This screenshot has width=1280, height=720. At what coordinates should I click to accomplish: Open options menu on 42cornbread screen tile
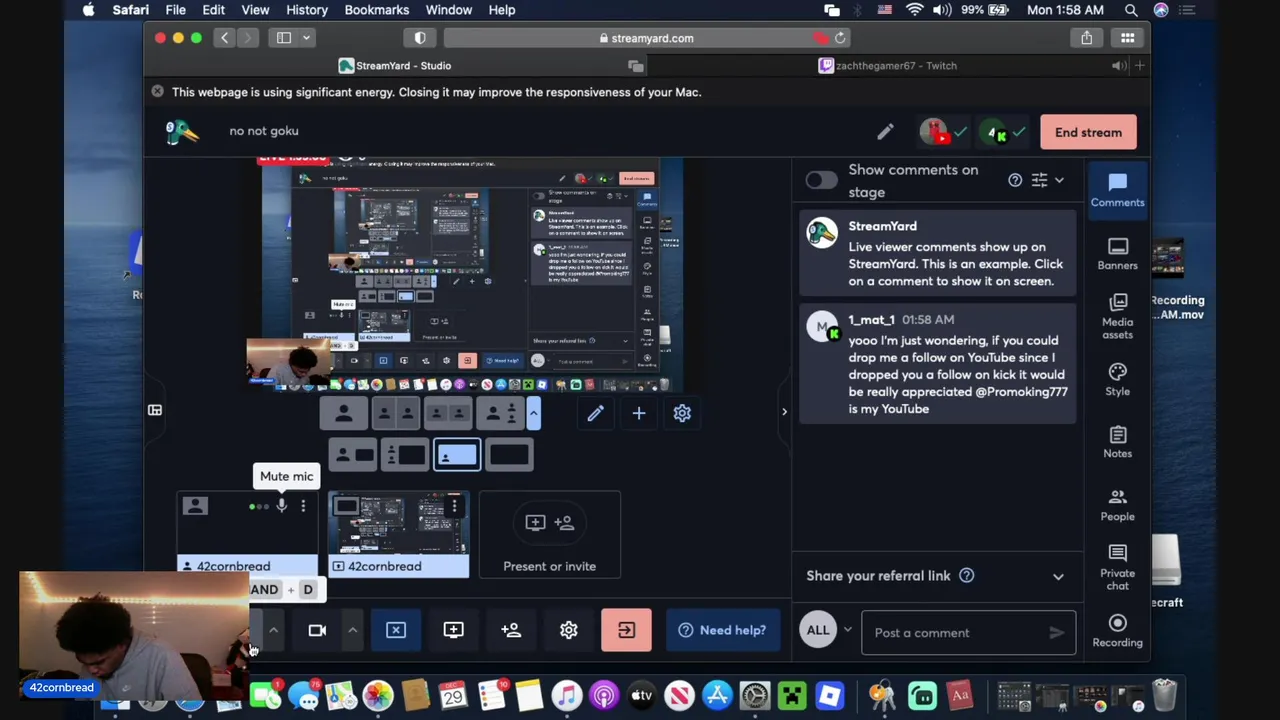click(454, 506)
